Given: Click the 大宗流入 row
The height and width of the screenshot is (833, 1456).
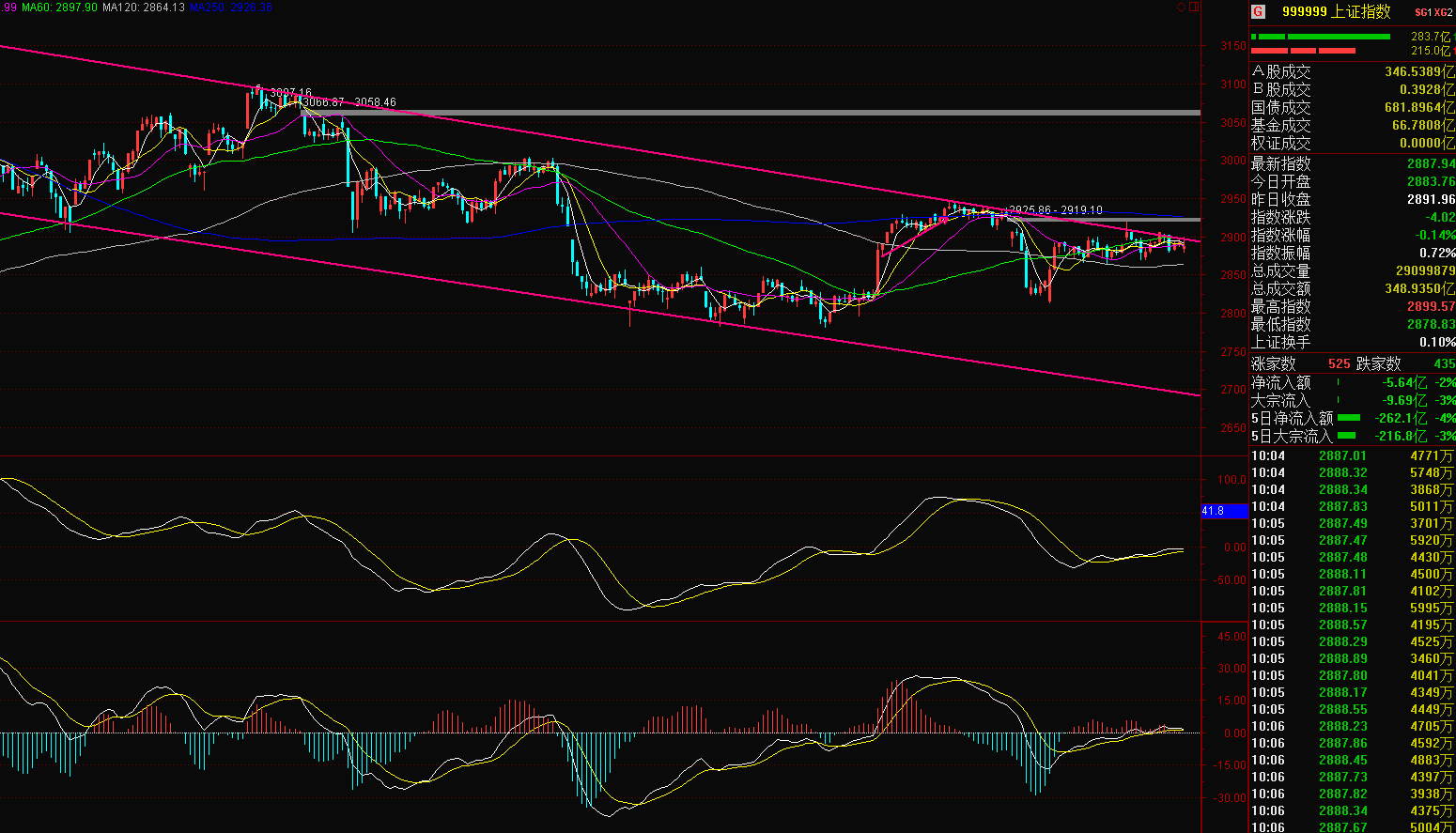Looking at the screenshot, I should coord(1353,400).
